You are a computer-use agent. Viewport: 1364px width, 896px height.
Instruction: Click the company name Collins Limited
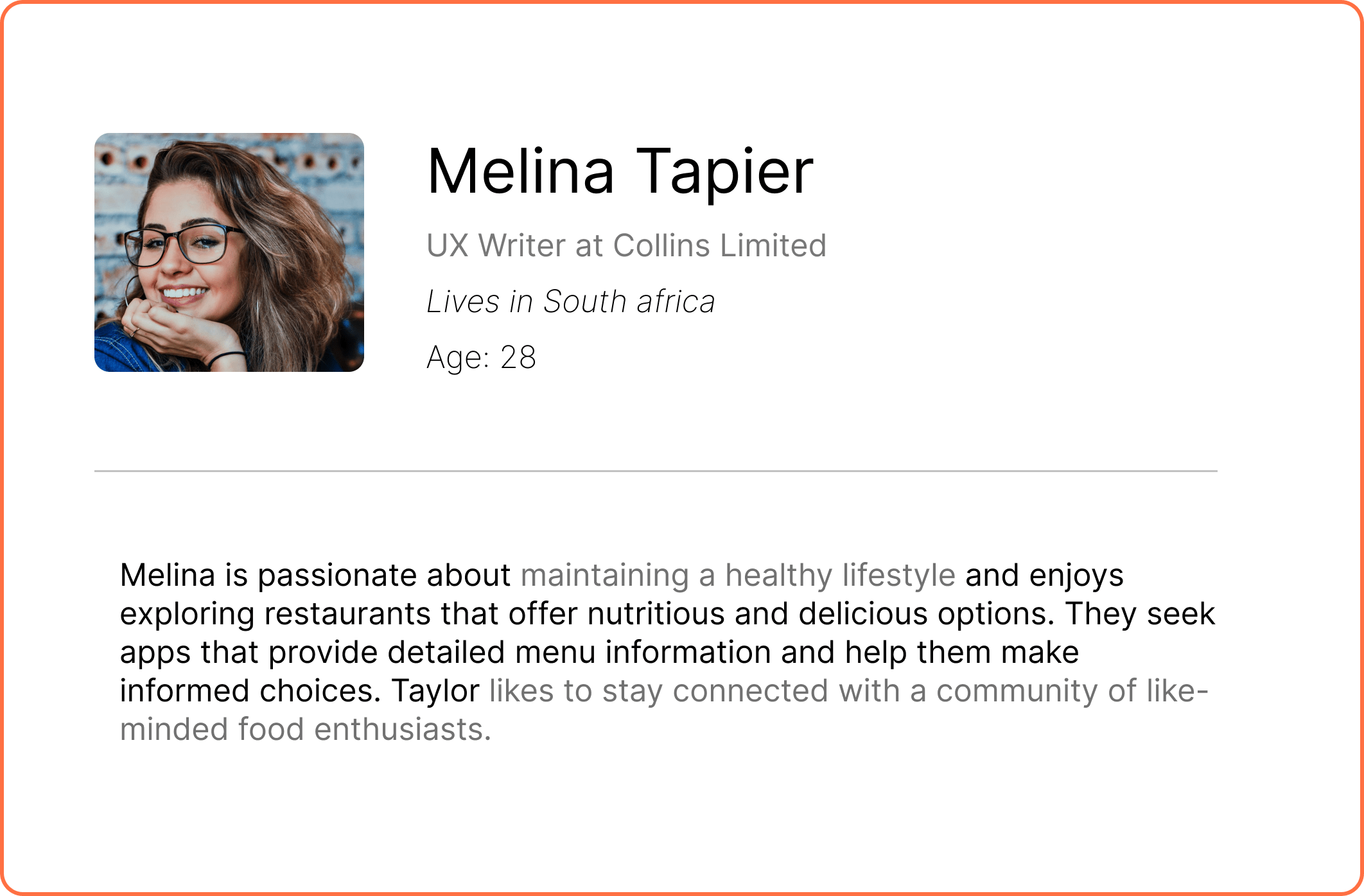pyautogui.click(x=719, y=245)
